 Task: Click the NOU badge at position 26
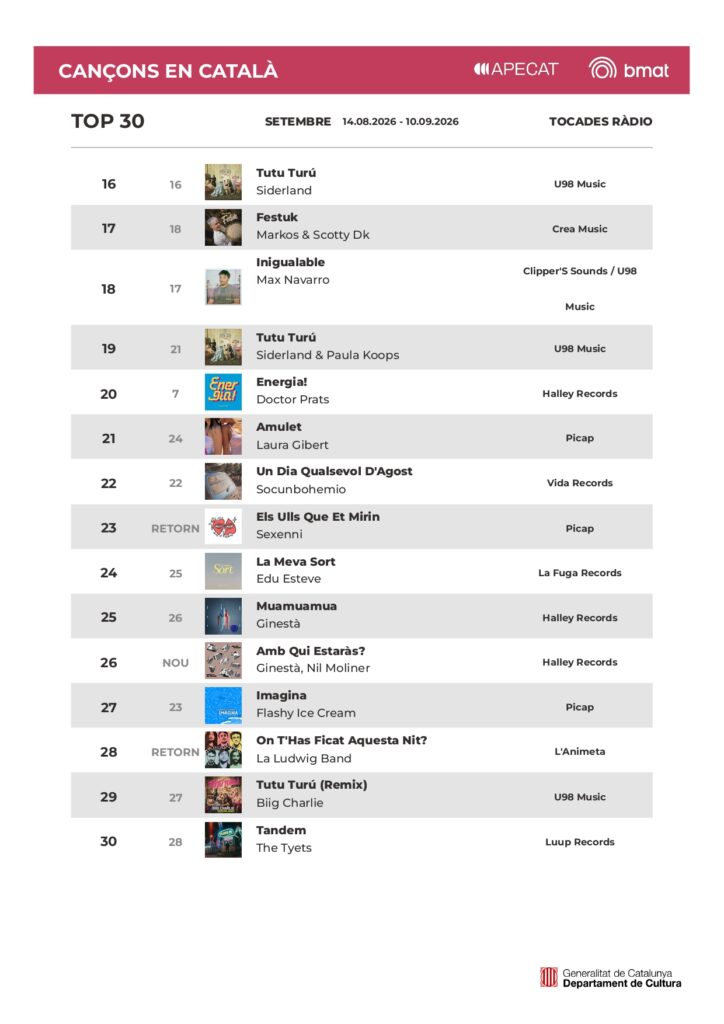tap(176, 663)
